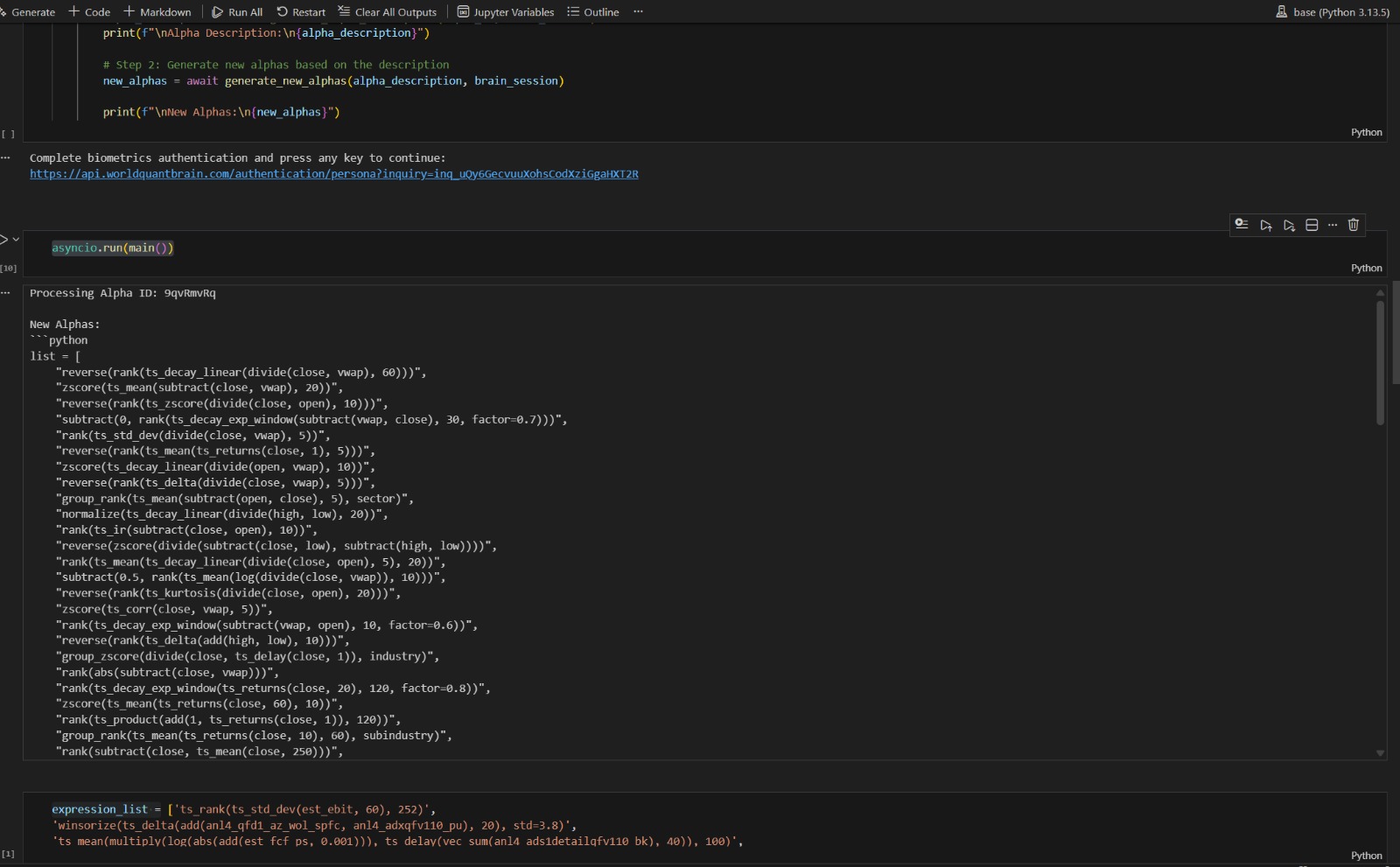Screen dimensions: 1400x867
Task: Execute cells above using cell toolbar icon
Action: (1266, 225)
